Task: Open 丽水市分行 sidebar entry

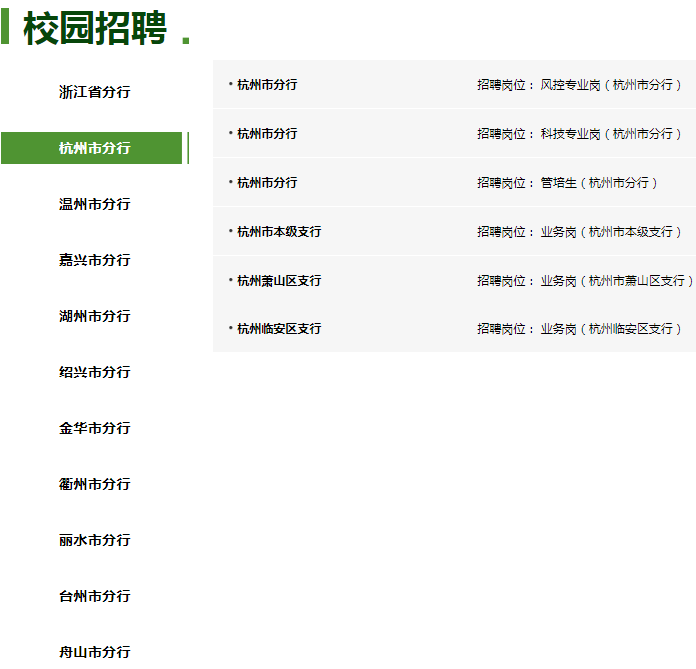Action: pyautogui.click(x=94, y=540)
